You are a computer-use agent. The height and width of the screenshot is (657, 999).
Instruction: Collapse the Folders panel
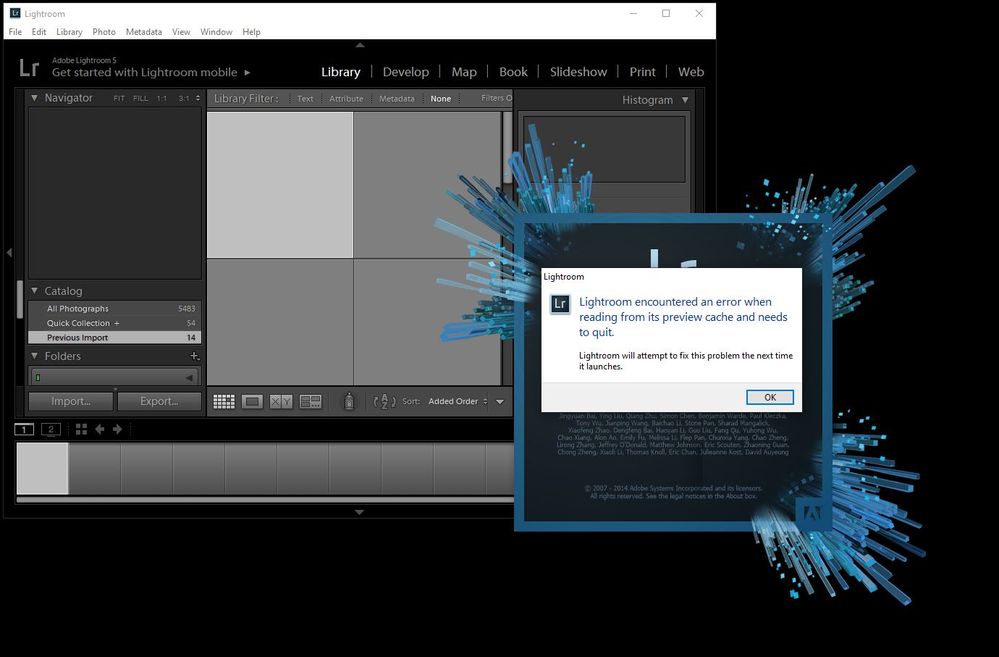tap(34, 356)
